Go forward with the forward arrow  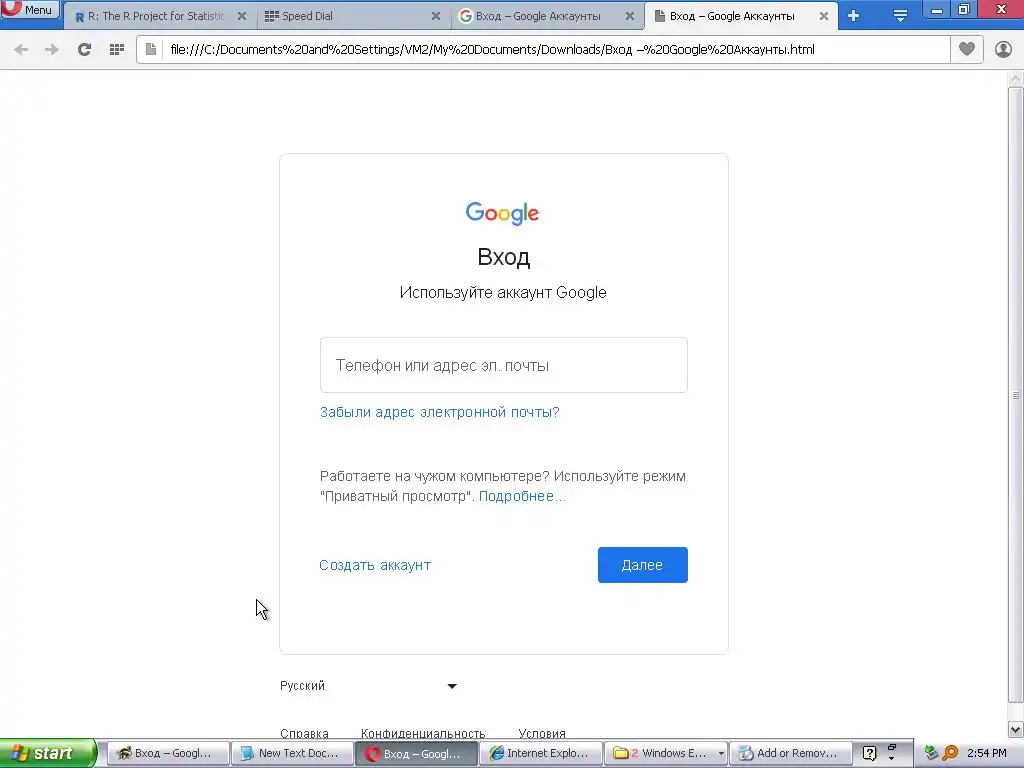[x=52, y=50]
